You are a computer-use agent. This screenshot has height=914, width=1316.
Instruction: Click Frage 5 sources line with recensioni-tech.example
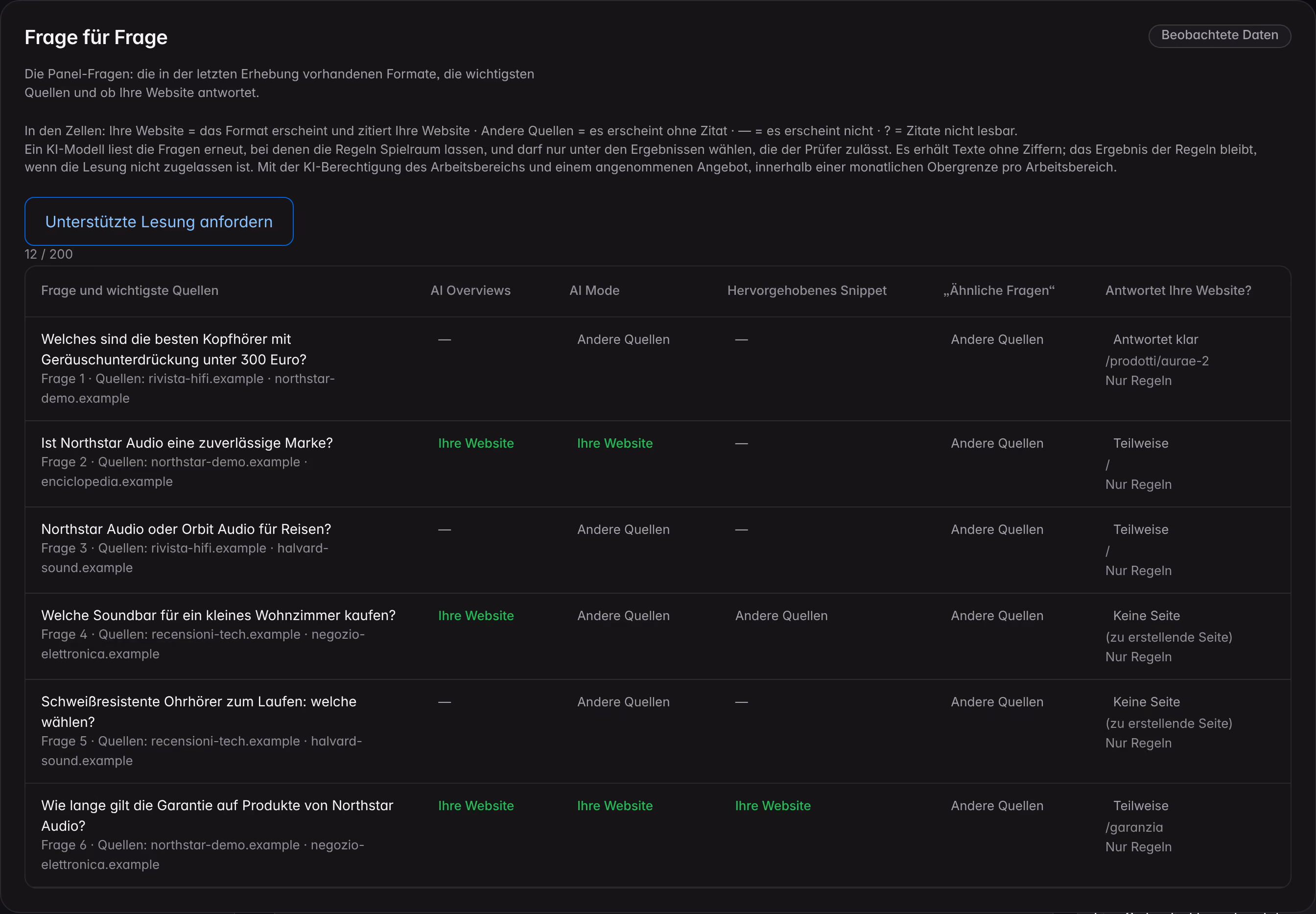click(x=201, y=751)
